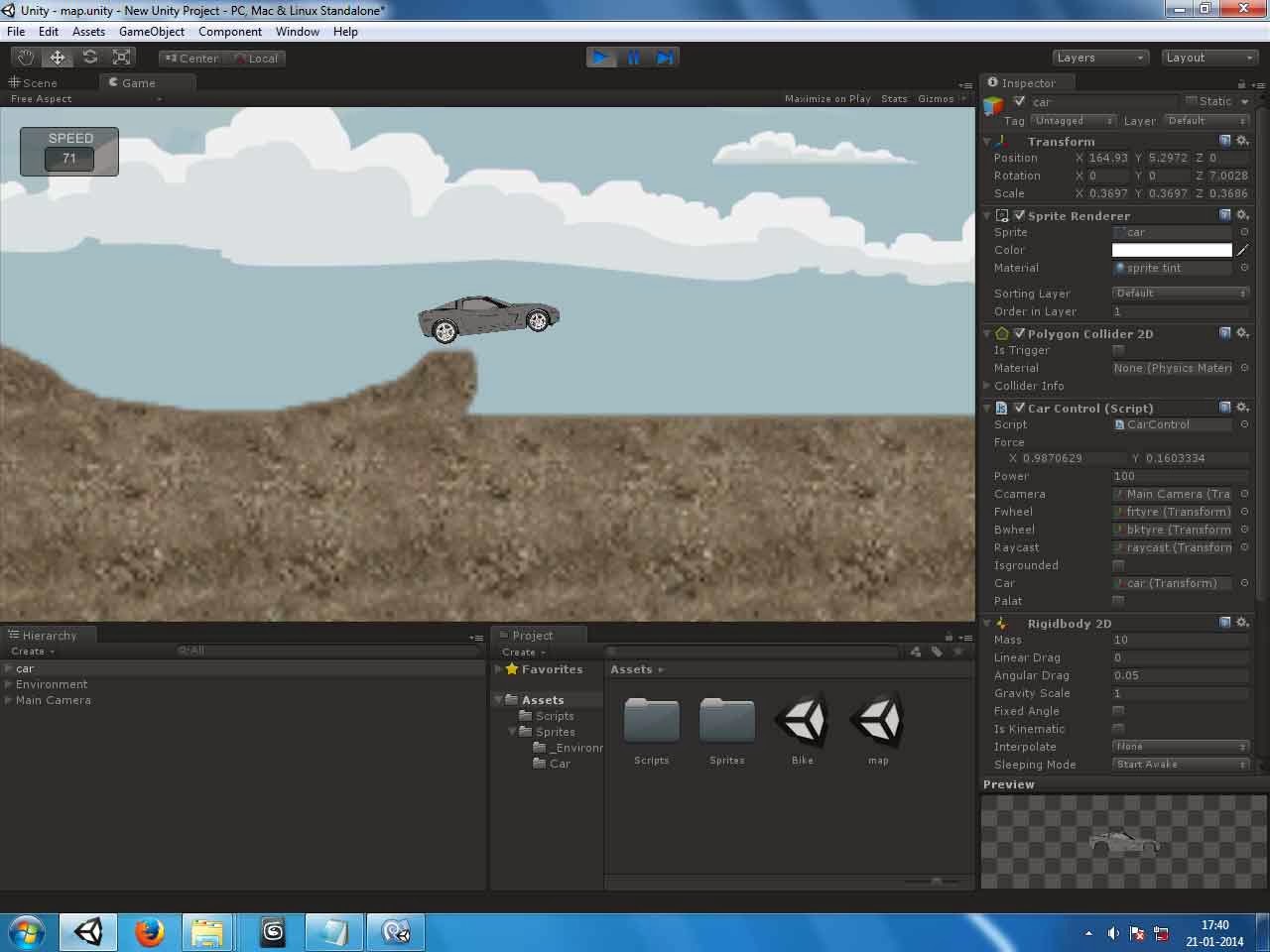Click Create in the Hierarchy panel
Viewport: 1270px width, 952px height.
point(30,651)
